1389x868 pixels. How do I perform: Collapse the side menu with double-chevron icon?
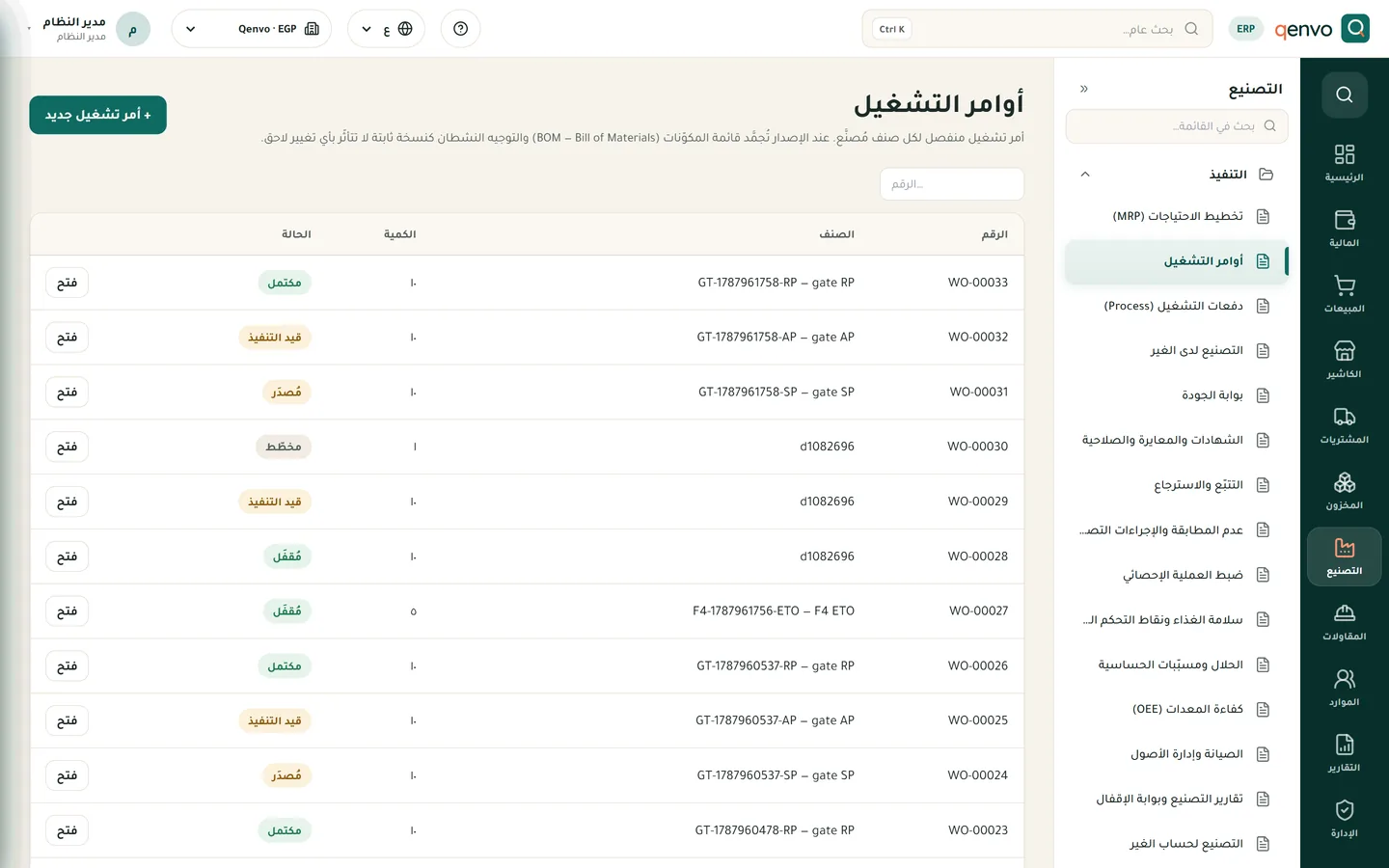coord(1084,89)
